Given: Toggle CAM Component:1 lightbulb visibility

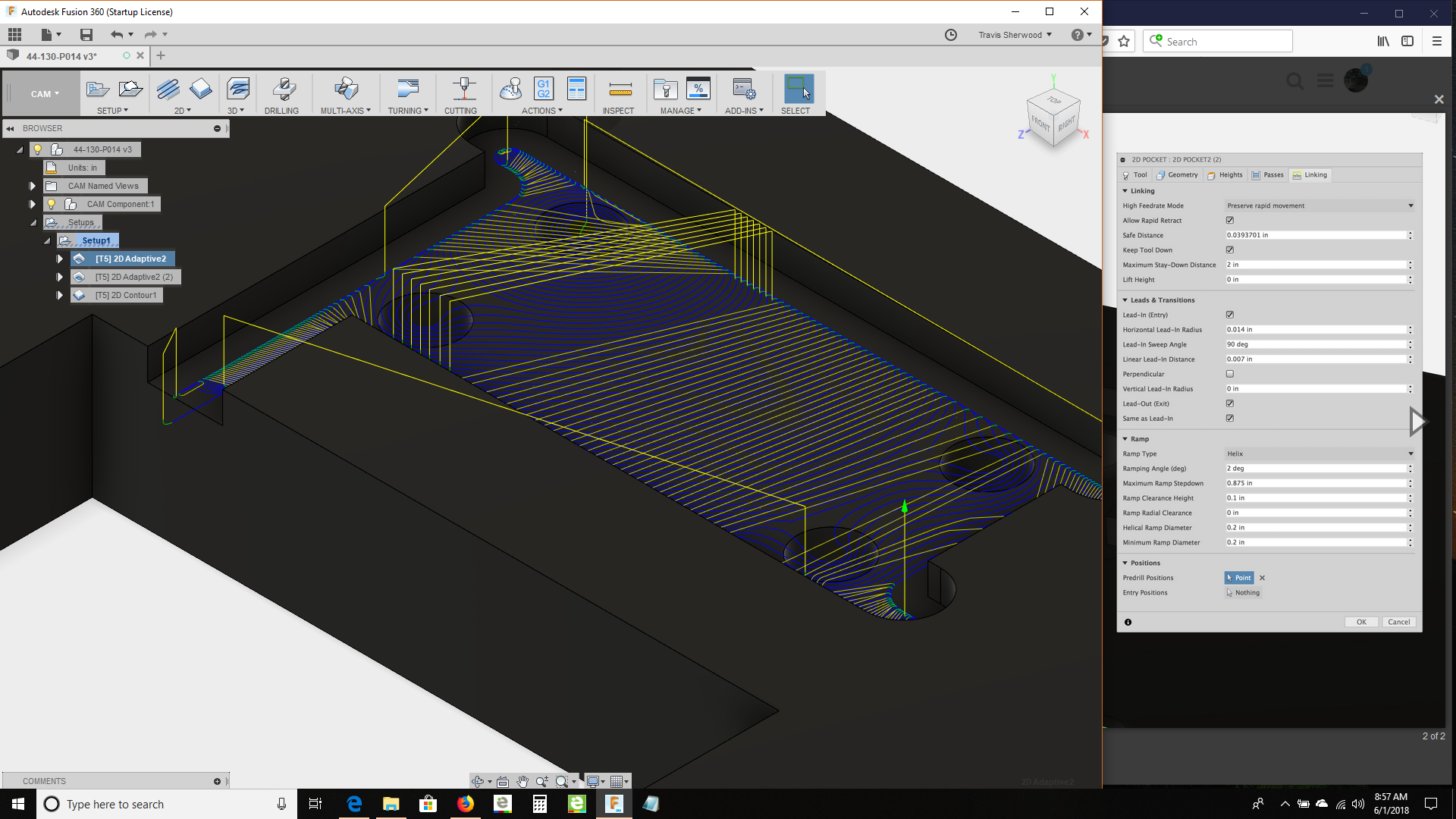Looking at the screenshot, I should (x=52, y=204).
